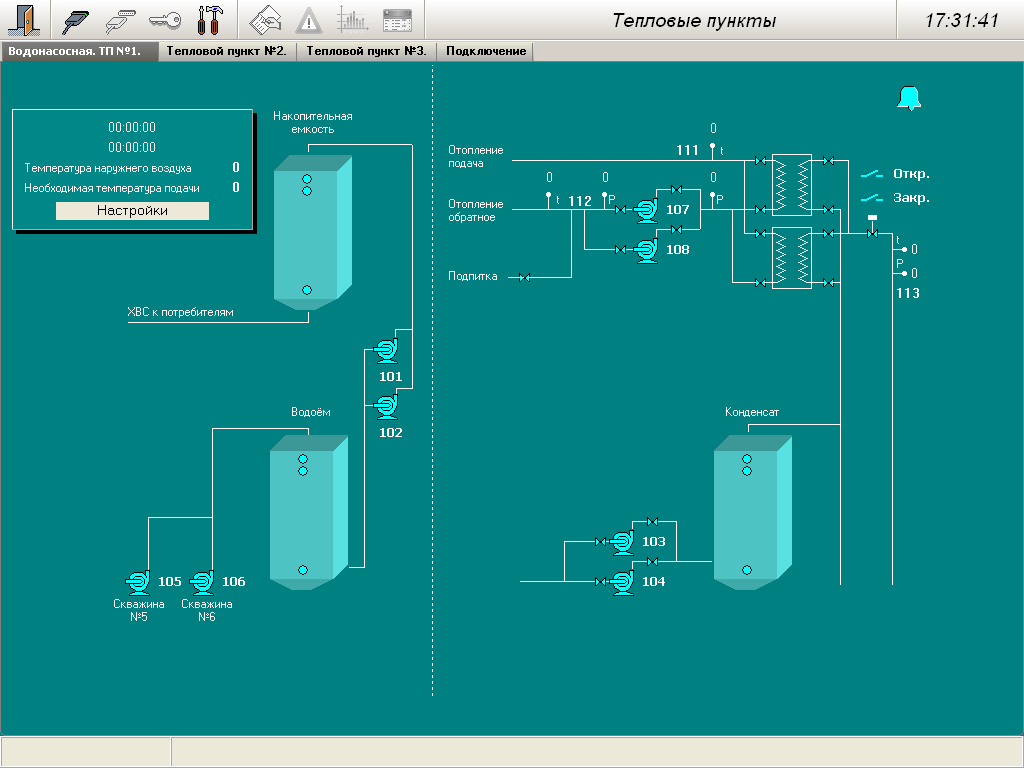Toggle the Откр. switch
The image size is (1024, 768).
(872, 174)
